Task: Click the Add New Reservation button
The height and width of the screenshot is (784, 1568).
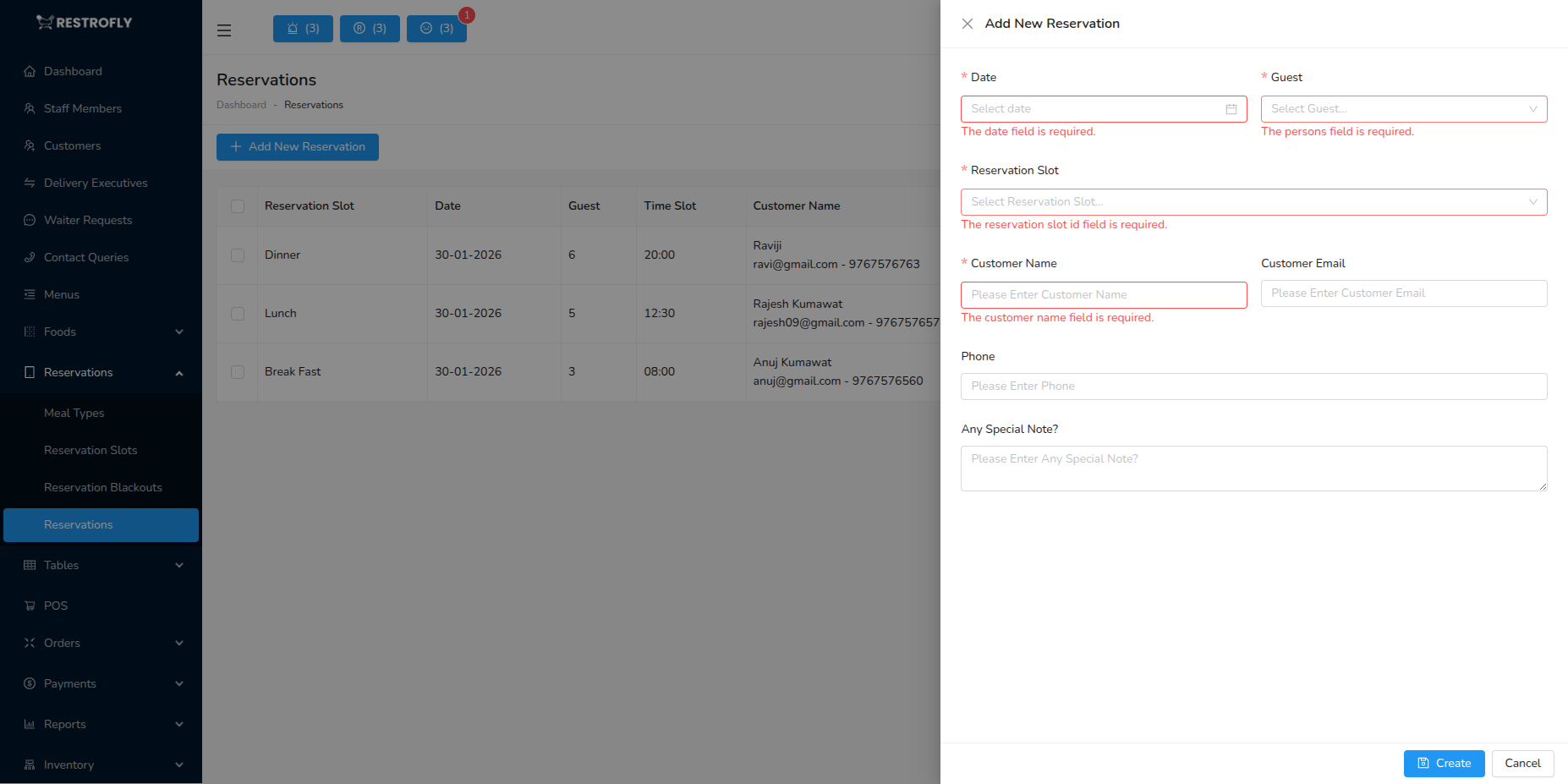Action: tap(297, 146)
